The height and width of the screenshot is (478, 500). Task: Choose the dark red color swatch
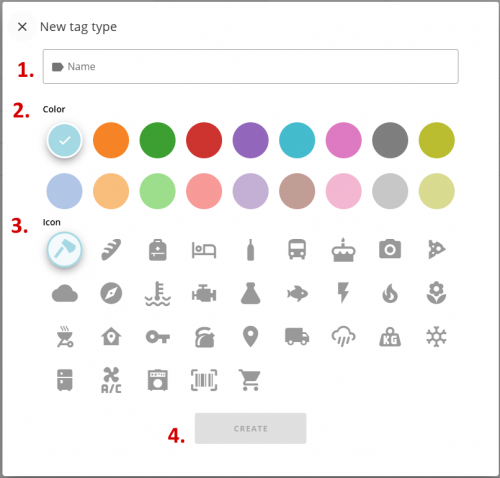(x=204, y=140)
